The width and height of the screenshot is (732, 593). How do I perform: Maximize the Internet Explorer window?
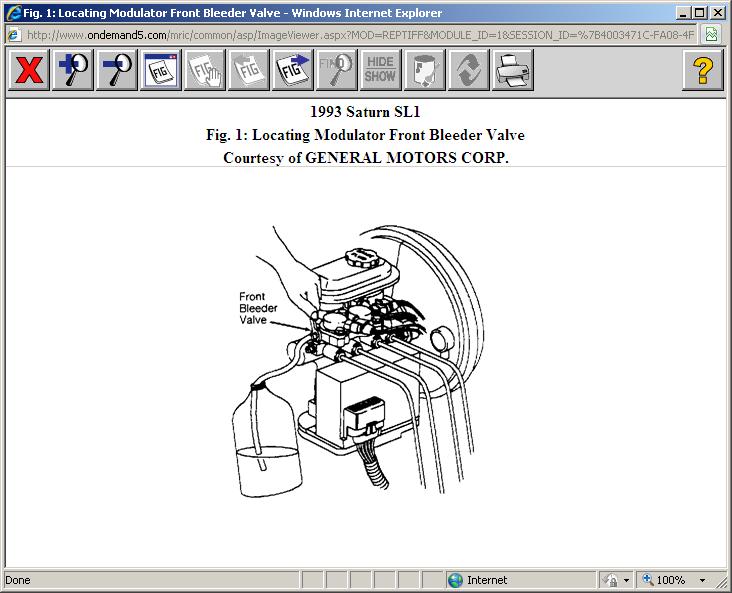(699, 13)
